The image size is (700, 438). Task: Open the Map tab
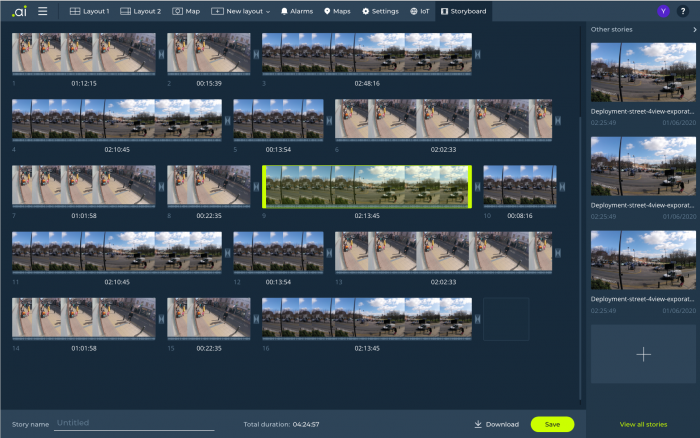point(186,11)
